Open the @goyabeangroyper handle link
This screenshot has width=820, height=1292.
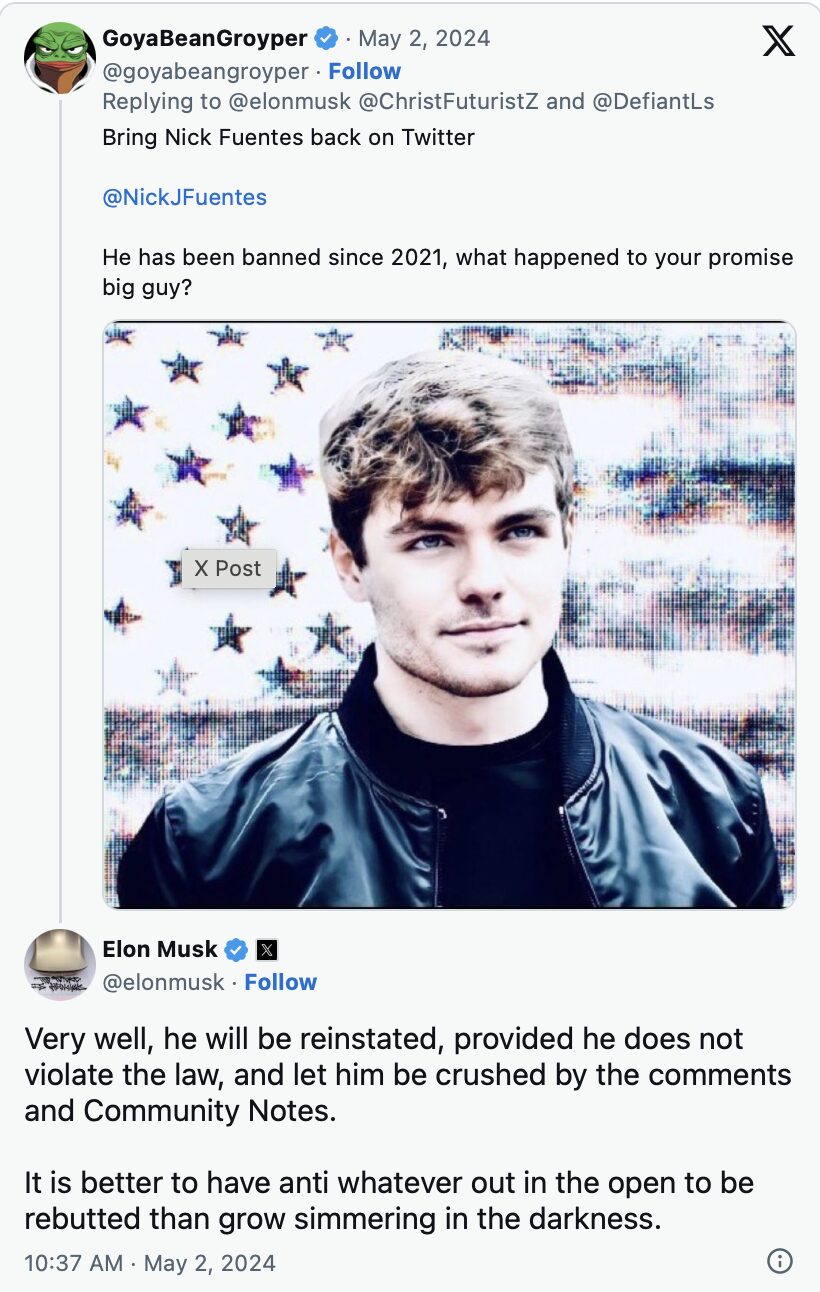pyautogui.click(x=205, y=72)
